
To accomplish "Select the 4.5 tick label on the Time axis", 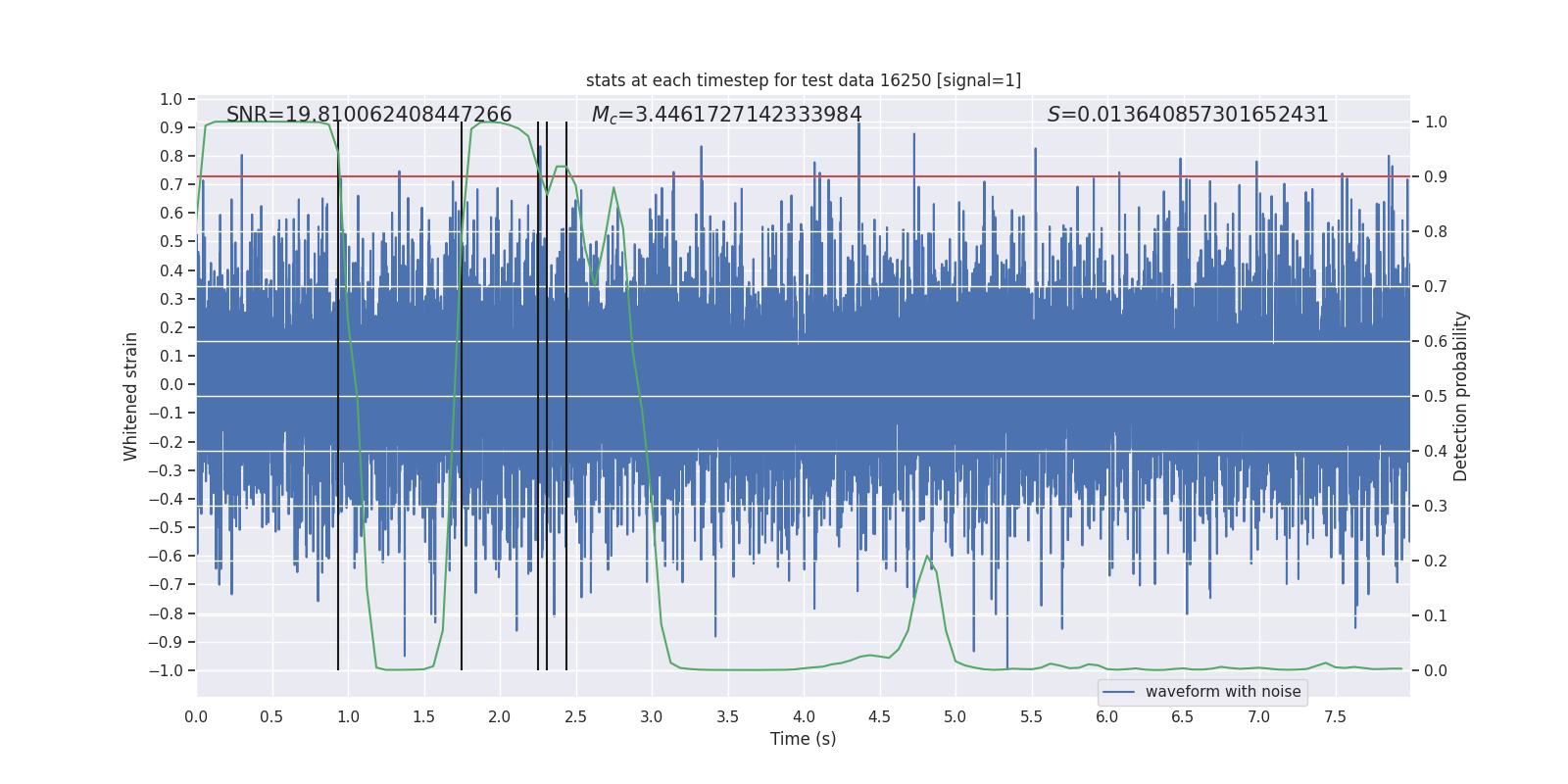I will coord(879,716).
